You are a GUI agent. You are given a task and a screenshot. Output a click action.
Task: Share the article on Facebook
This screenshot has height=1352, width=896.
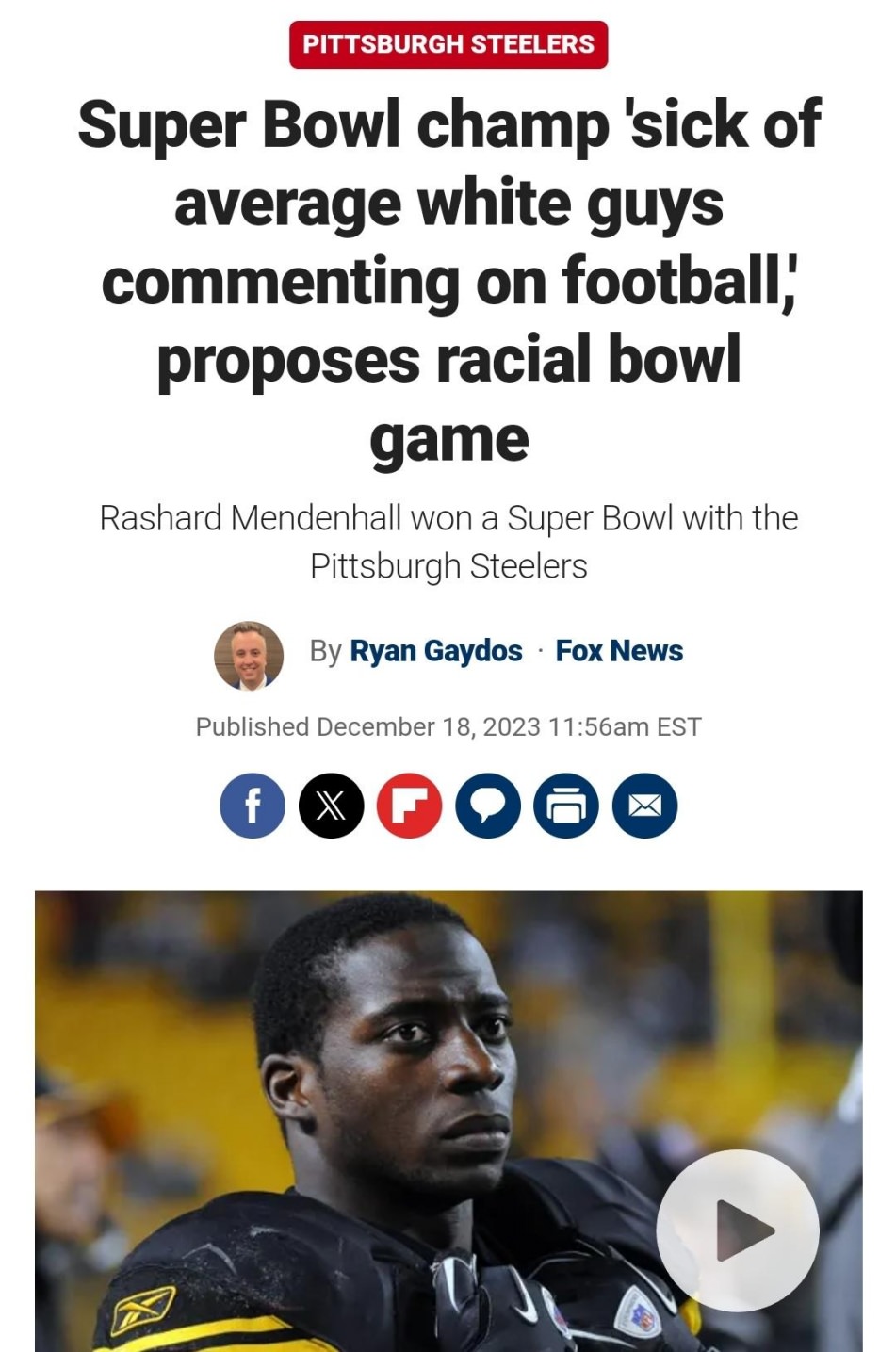point(253,806)
